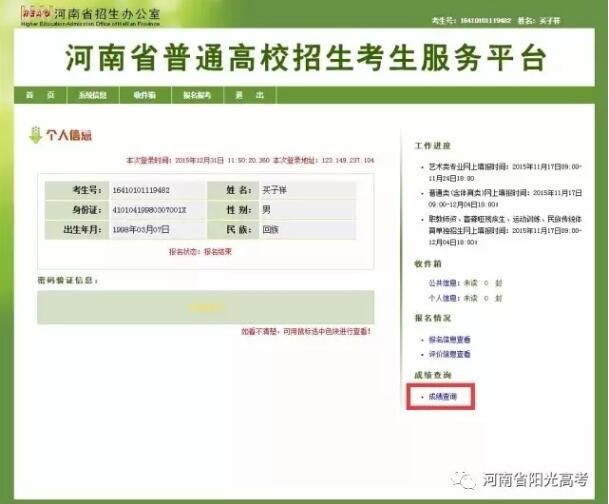Click the 艺术类专业网上填报时间 progress entry
The image size is (609, 504).
505,172
